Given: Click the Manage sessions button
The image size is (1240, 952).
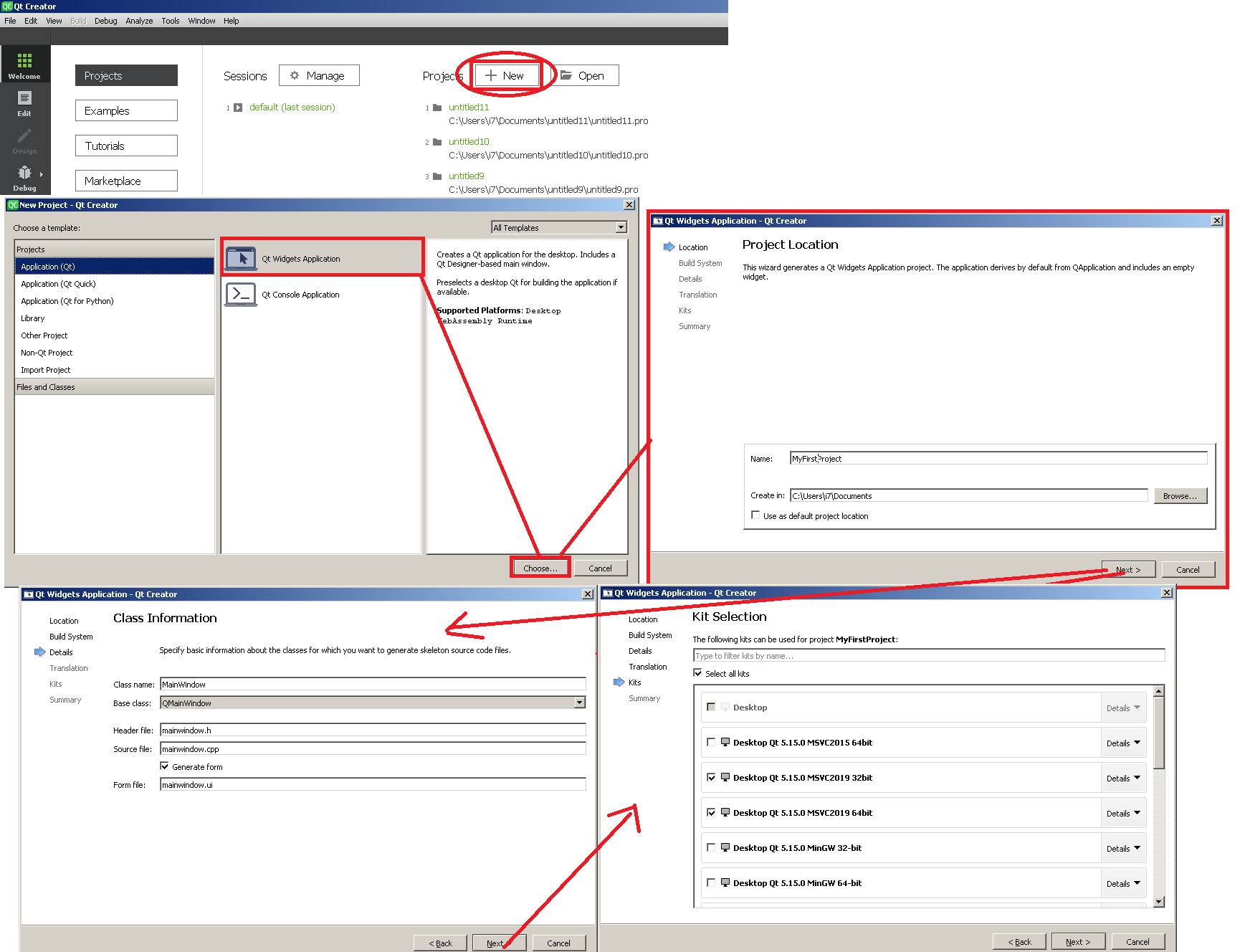Looking at the screenshot, I should pos(319,75).
